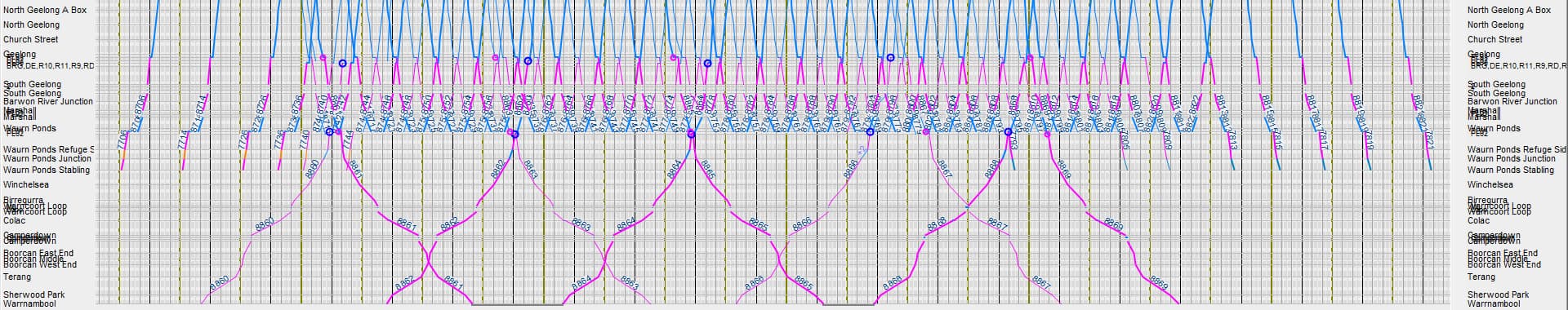Select 'Barwon River Junction' in right station list
Viewport: 1568px width, 310px height.
coord(1512,102)
